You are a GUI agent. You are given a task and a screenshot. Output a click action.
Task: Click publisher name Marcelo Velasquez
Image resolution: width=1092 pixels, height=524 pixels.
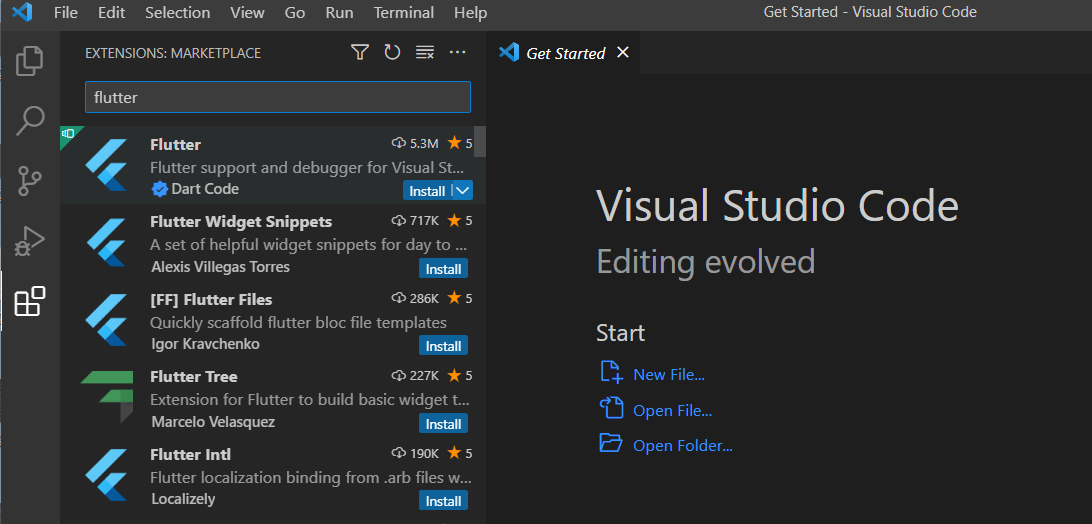coord(212,422)
